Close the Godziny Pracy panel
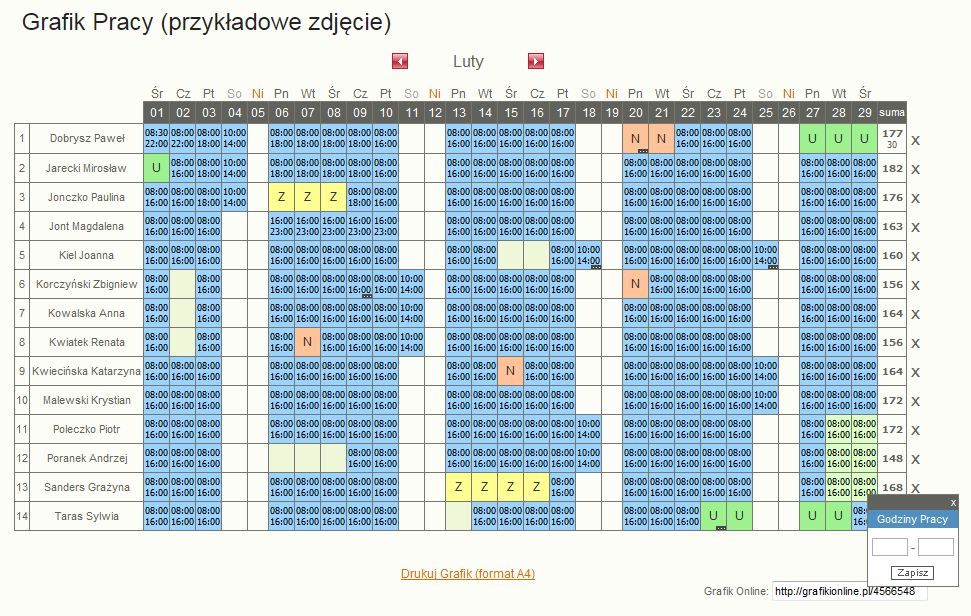The width and height of the screenshot is (971, 616). pyautogui.click(x=952, y=502)
